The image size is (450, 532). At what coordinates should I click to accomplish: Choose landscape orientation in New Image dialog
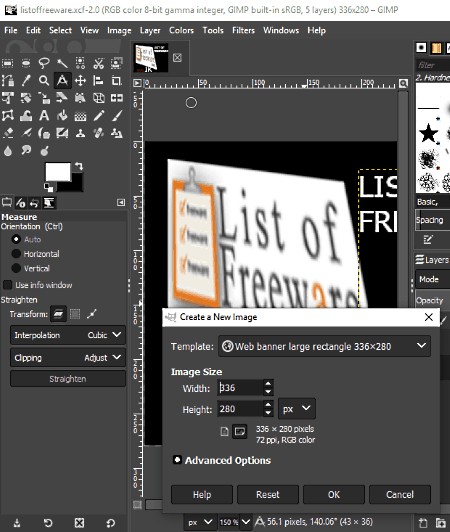pos(240,432)
